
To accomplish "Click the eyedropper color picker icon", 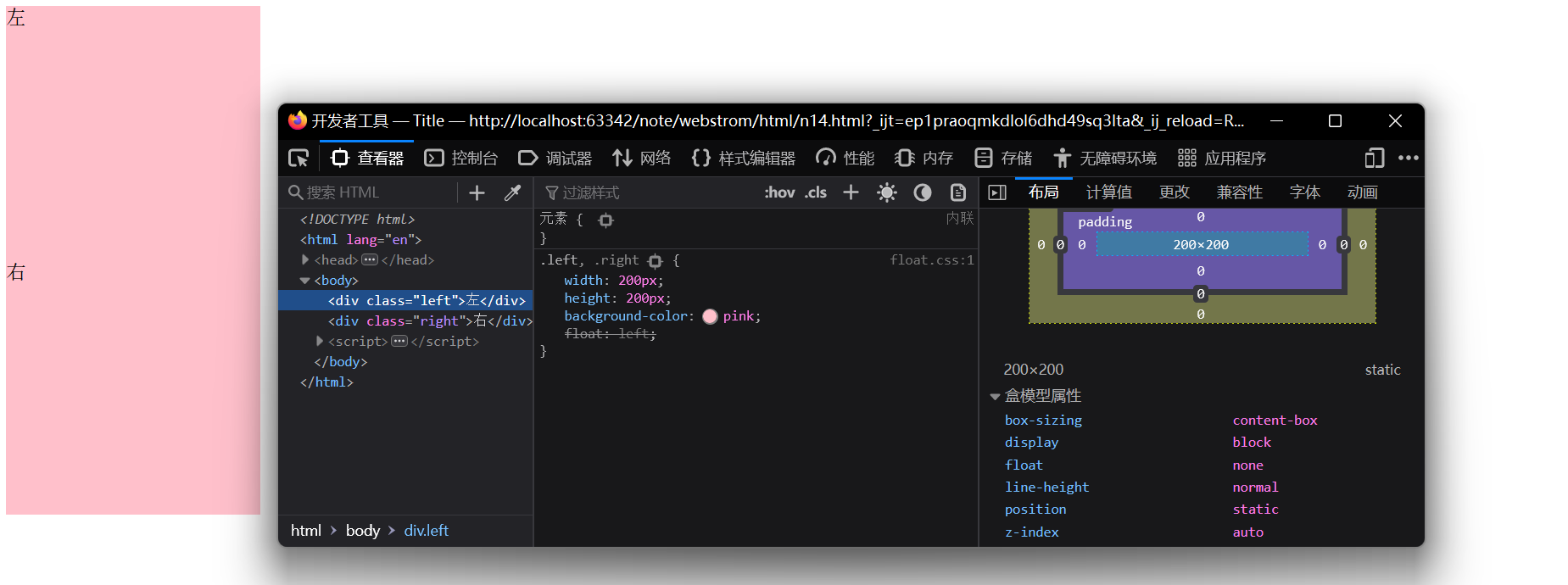I will (512, 193).
